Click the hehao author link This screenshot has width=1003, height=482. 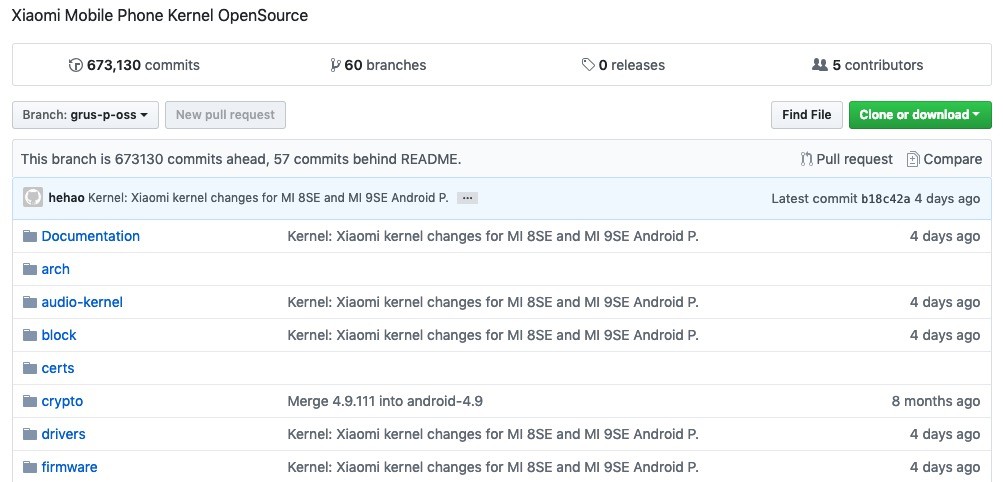tap(67, 198)
